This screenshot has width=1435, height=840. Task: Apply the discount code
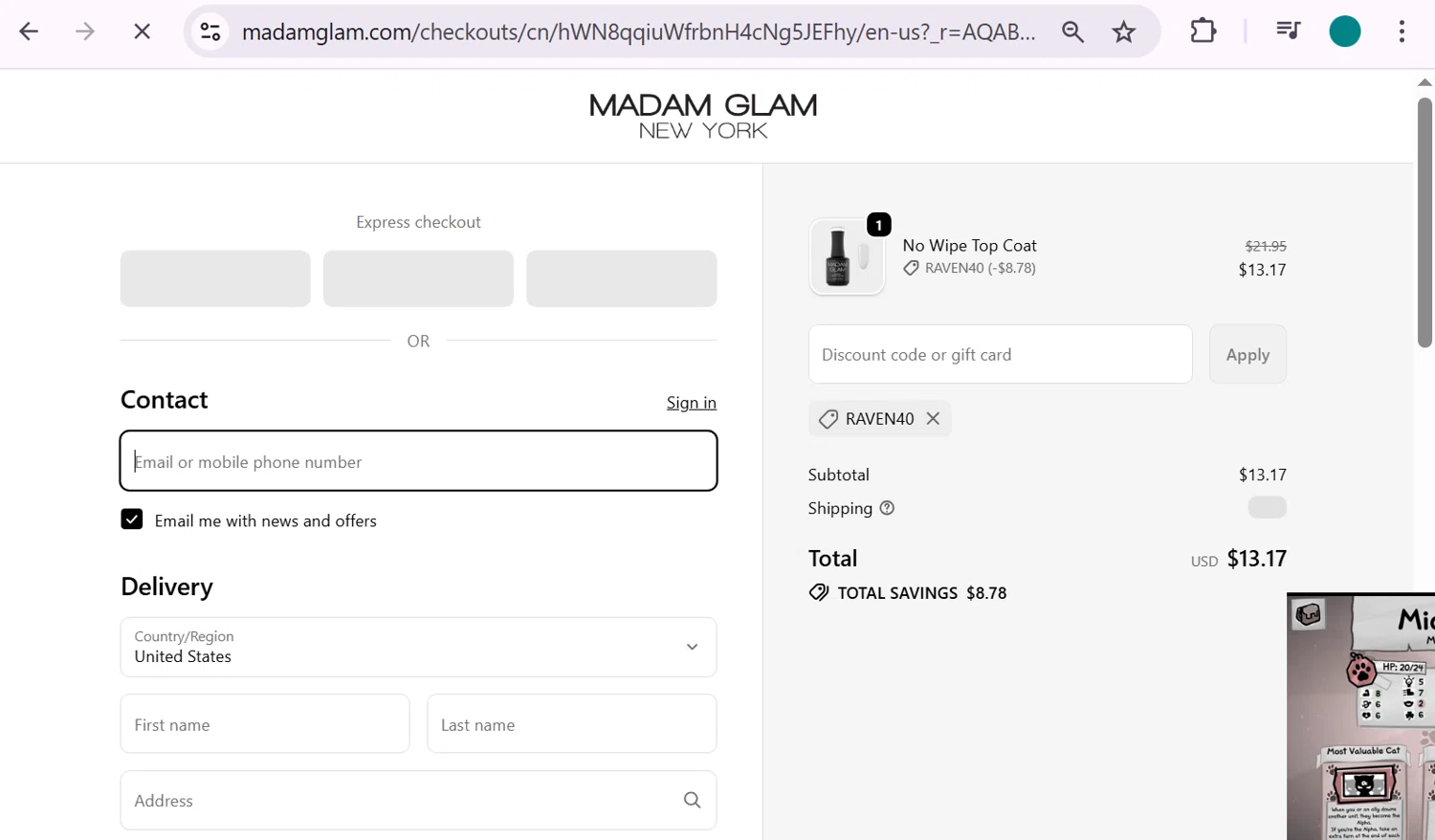tap(1247, 354)
